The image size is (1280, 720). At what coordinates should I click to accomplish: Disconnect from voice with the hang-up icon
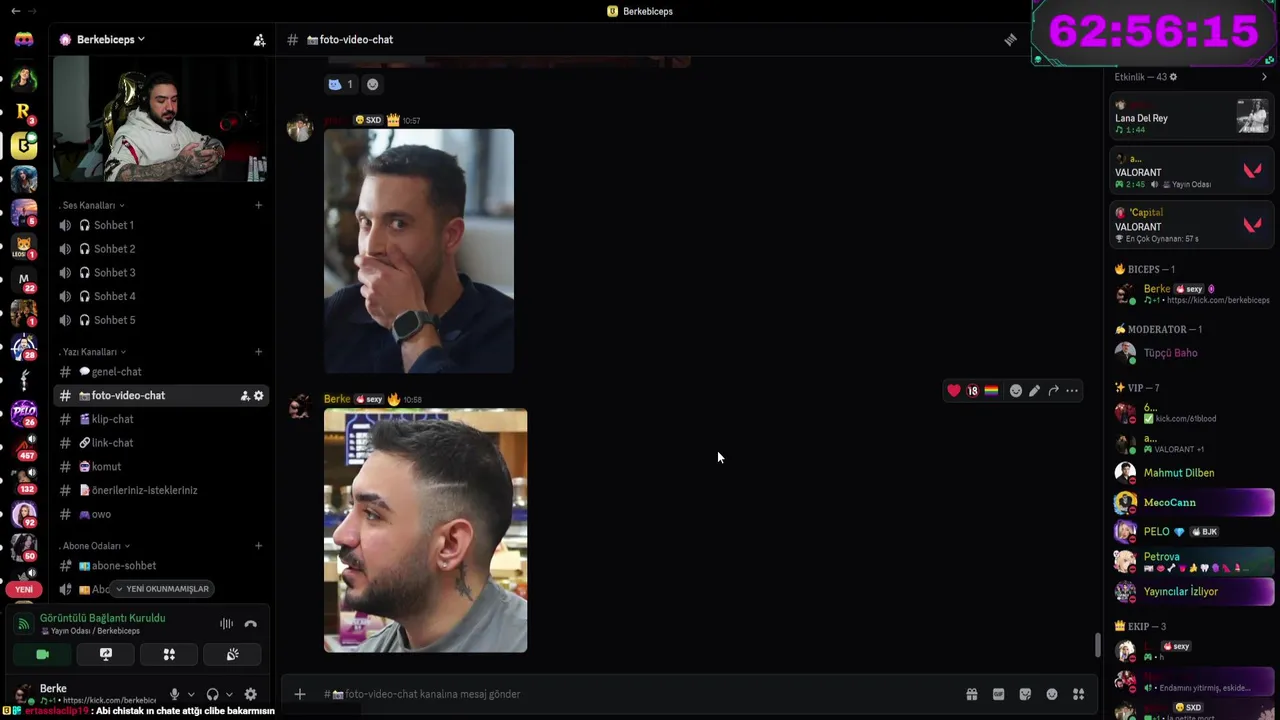[x=250, y=624]
